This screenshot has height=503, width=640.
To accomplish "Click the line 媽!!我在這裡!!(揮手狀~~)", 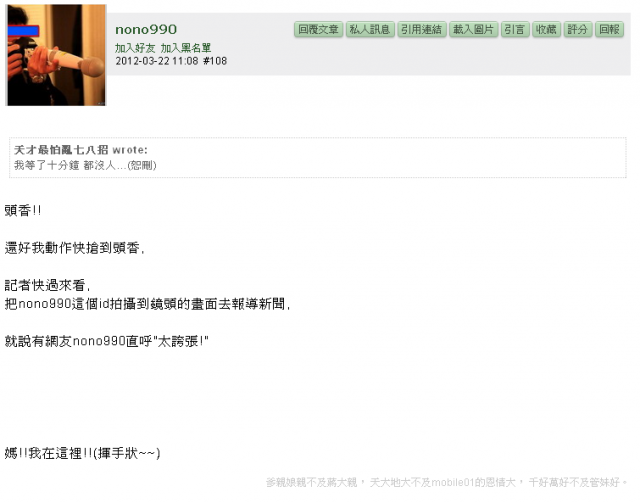I will [x=82, y=453].
